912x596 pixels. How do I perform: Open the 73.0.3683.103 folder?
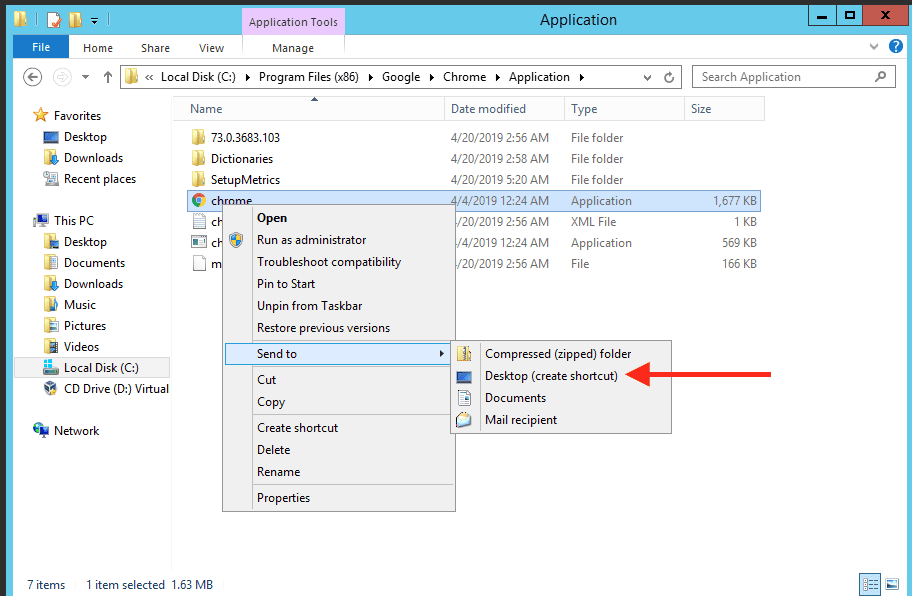point(245,138)
